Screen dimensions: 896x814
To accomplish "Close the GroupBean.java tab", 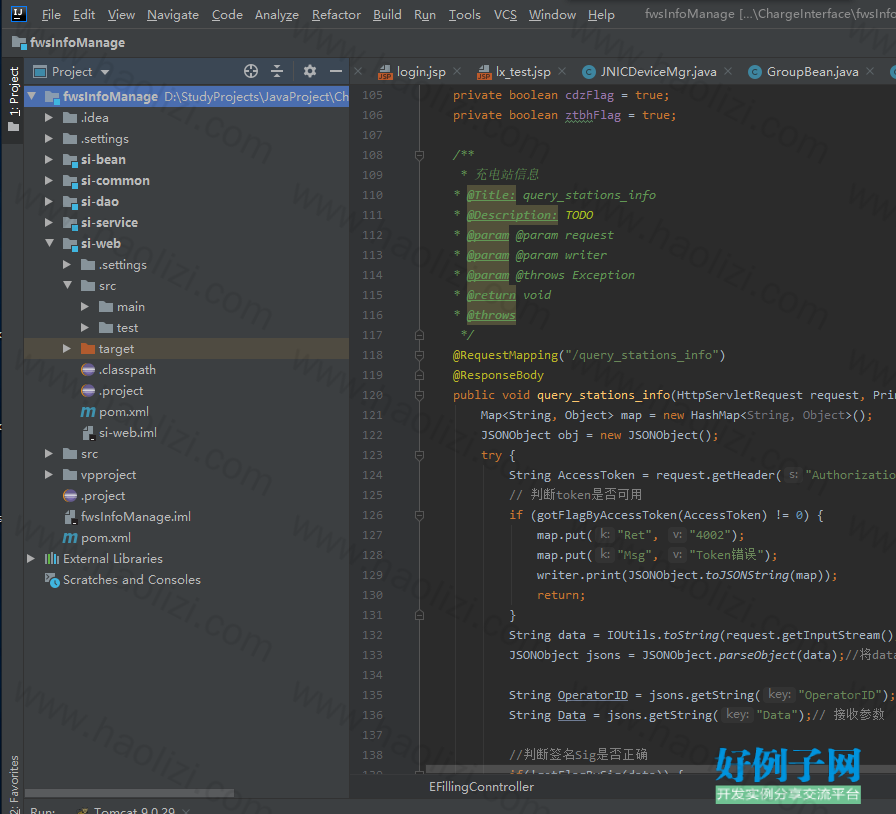I will point(870,71).
